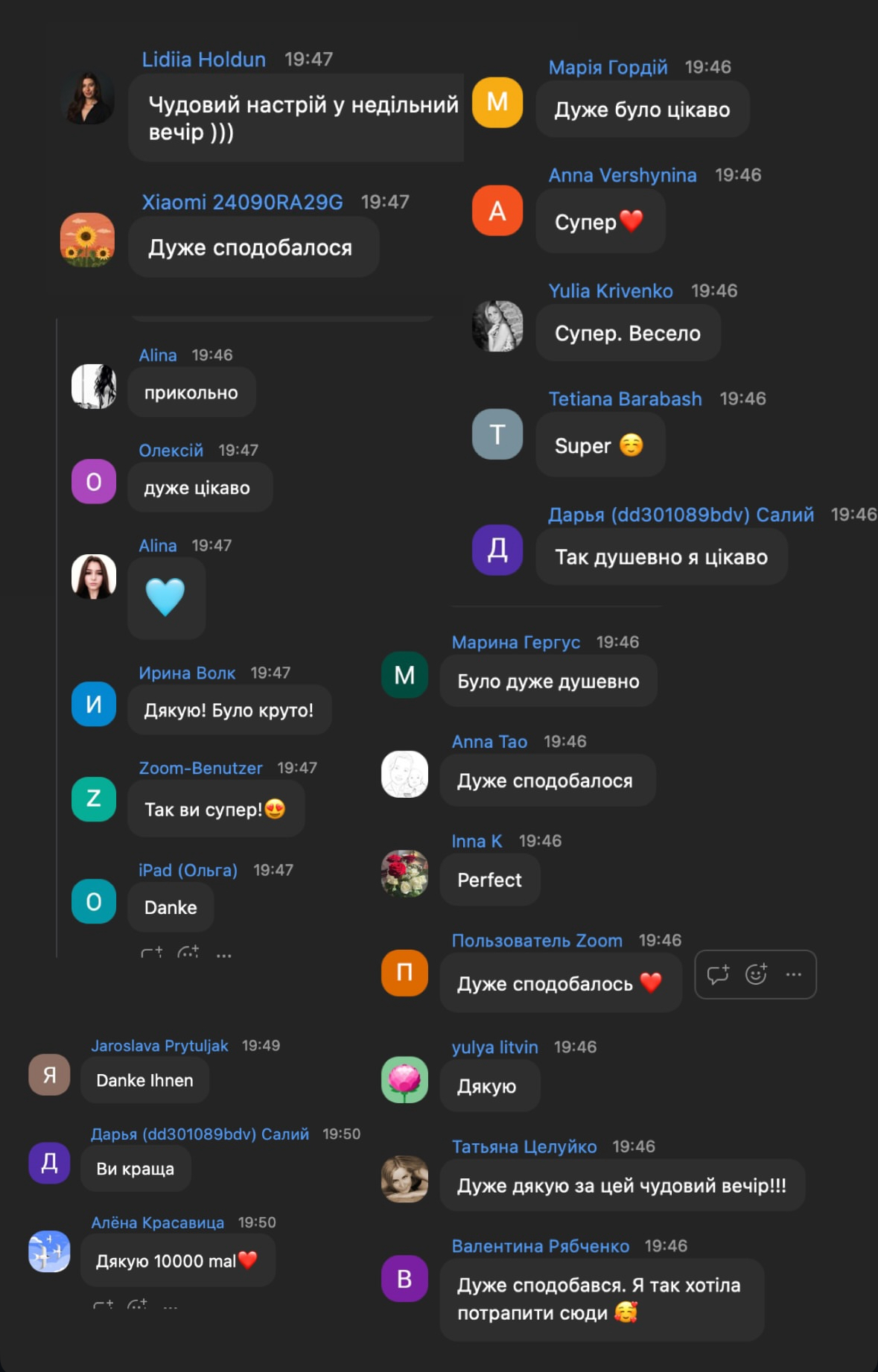The image size is (878, 1372).
Task: Open more options under the Danke message
Action: pyautogui.click(x=224, y=955)
